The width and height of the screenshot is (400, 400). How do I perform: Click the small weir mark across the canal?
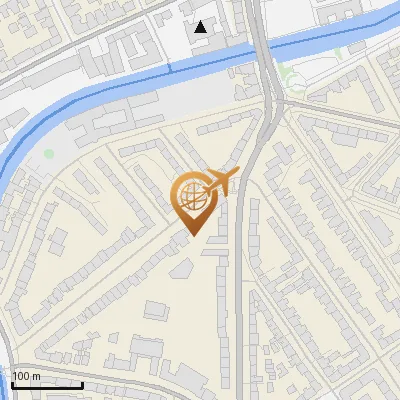point(170,69)
